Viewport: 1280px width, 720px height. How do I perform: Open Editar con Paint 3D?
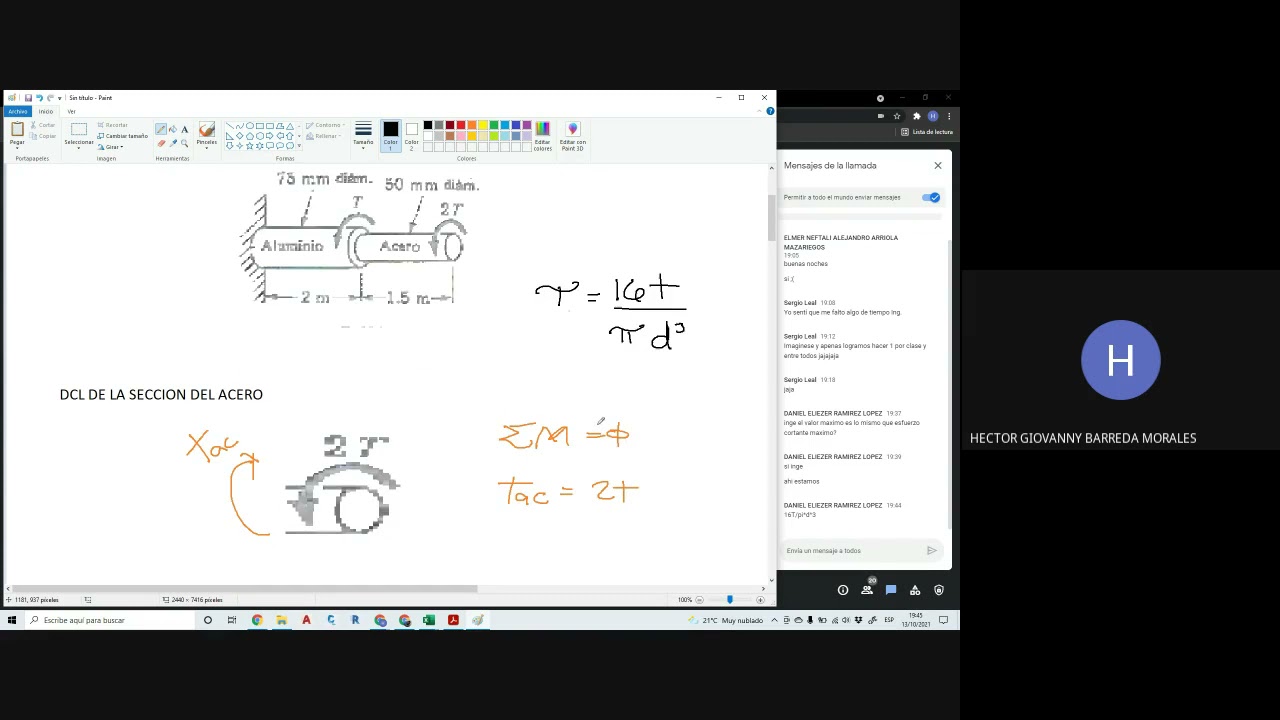point(572,135)
